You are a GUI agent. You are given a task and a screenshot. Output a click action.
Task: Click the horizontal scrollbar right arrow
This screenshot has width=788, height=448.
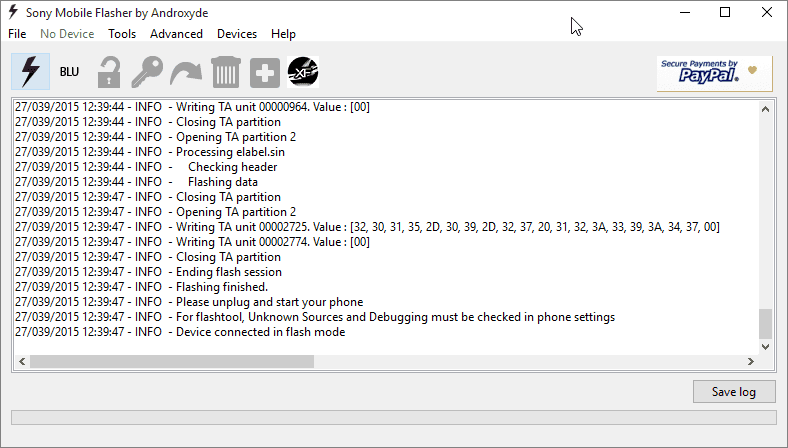(x=751, y=362)
